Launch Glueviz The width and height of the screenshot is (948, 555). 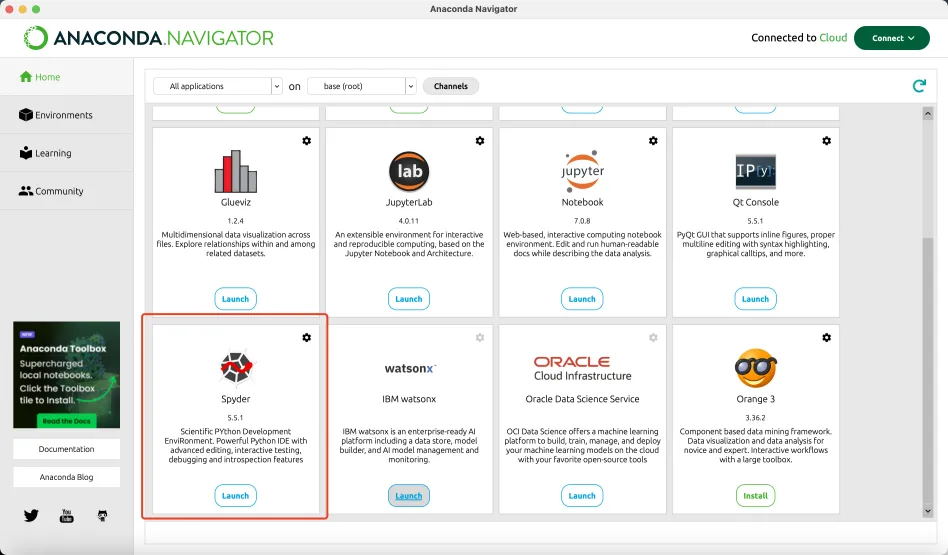[236, 299]
